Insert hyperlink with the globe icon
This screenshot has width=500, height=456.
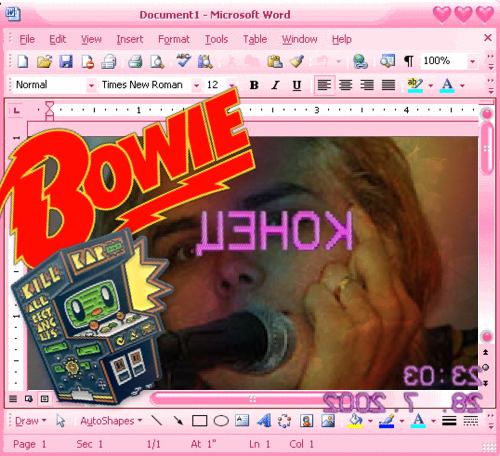tap(360, 62)
